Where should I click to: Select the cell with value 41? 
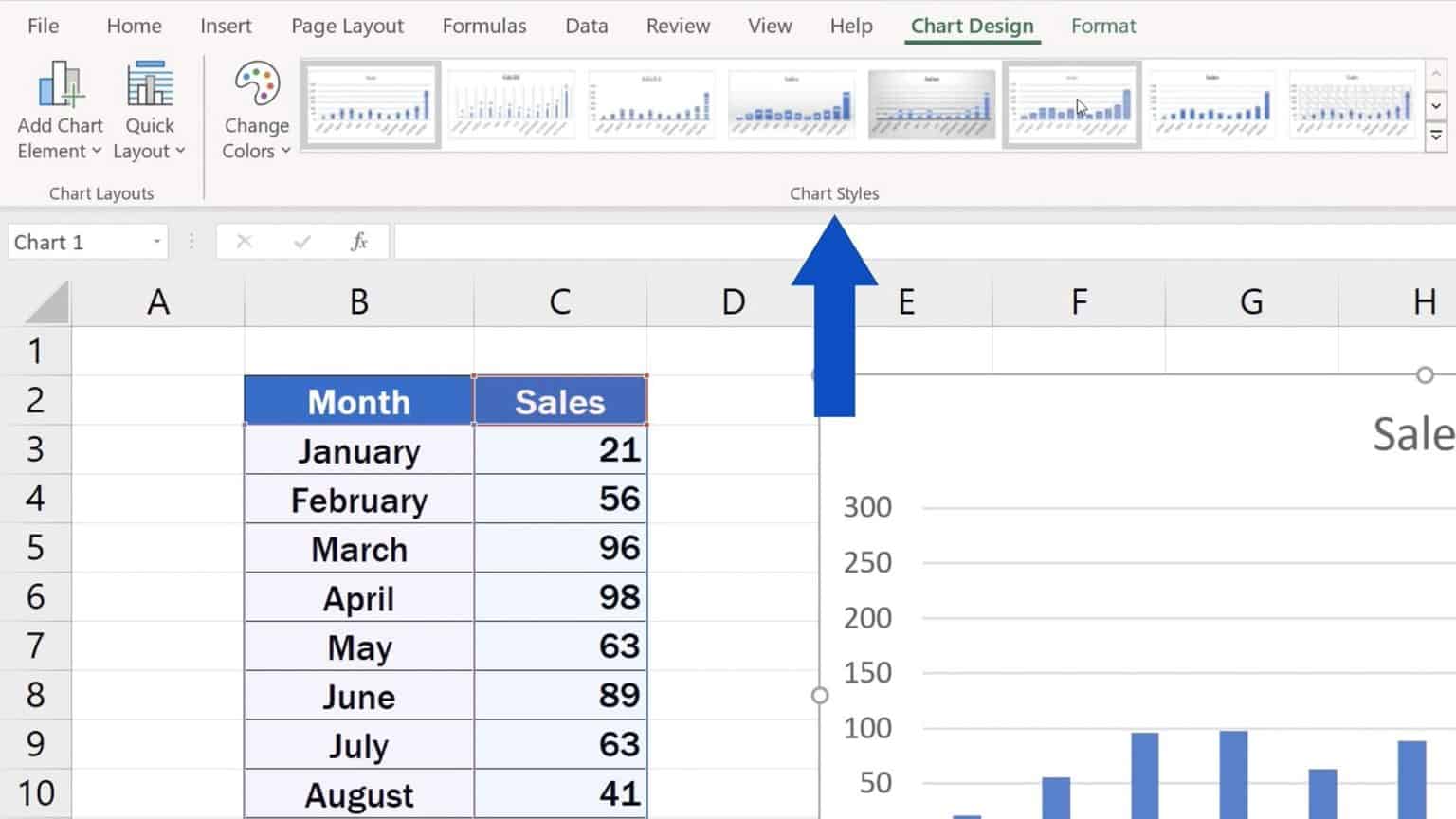pos(560,794)
